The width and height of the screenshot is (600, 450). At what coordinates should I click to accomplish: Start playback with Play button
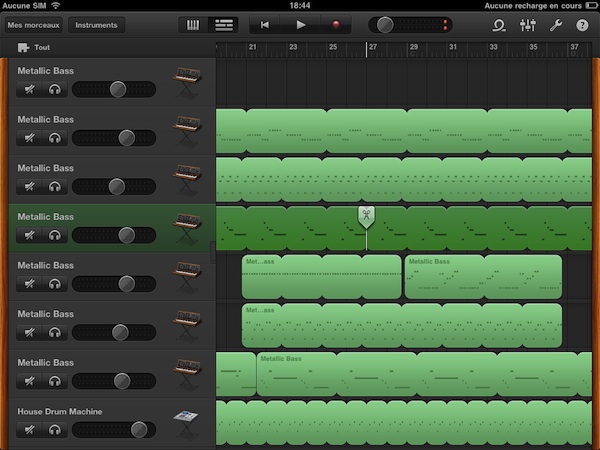click(x=301, y=25)
